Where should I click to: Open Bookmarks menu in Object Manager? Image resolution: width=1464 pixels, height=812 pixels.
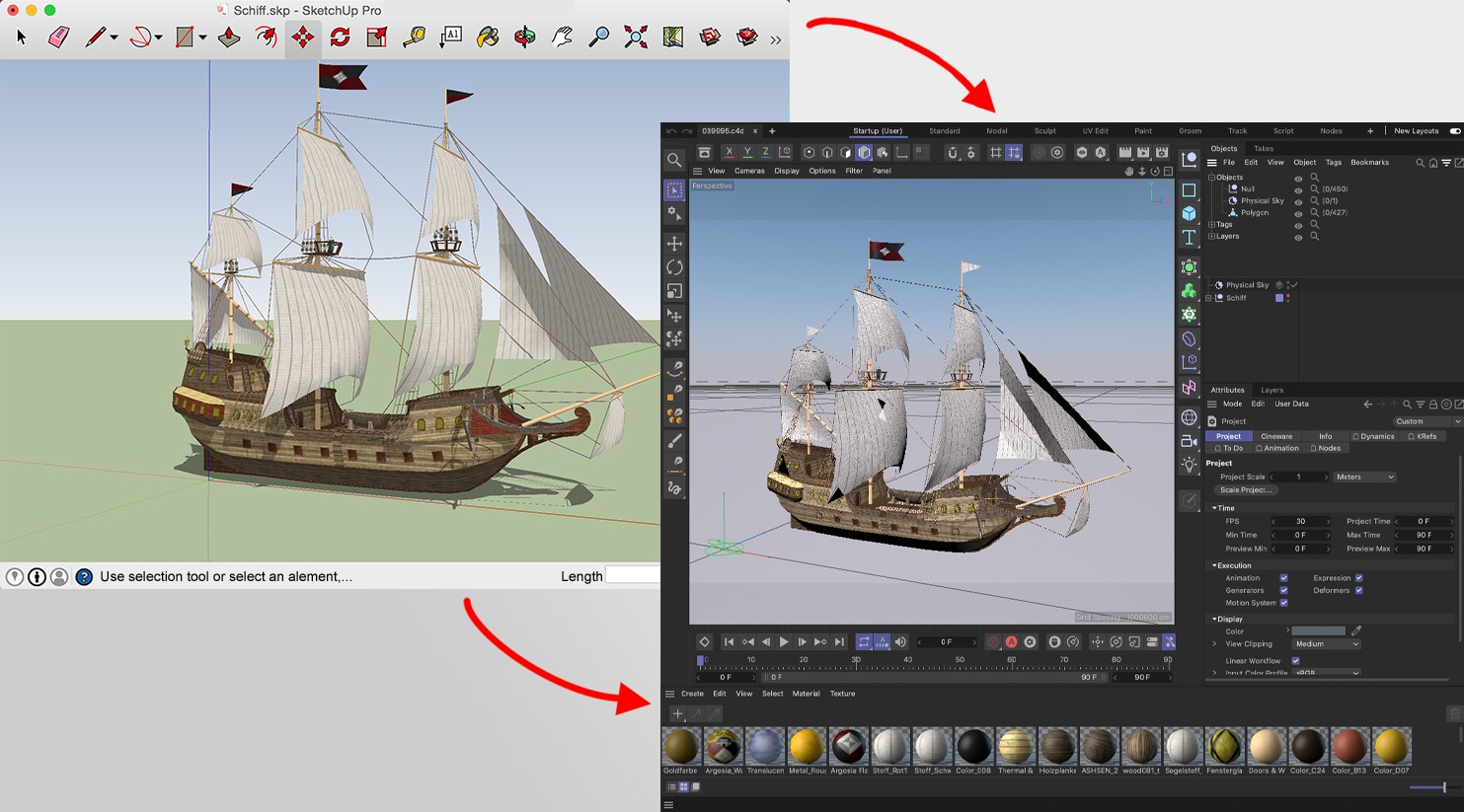(x=1369, y=163)
